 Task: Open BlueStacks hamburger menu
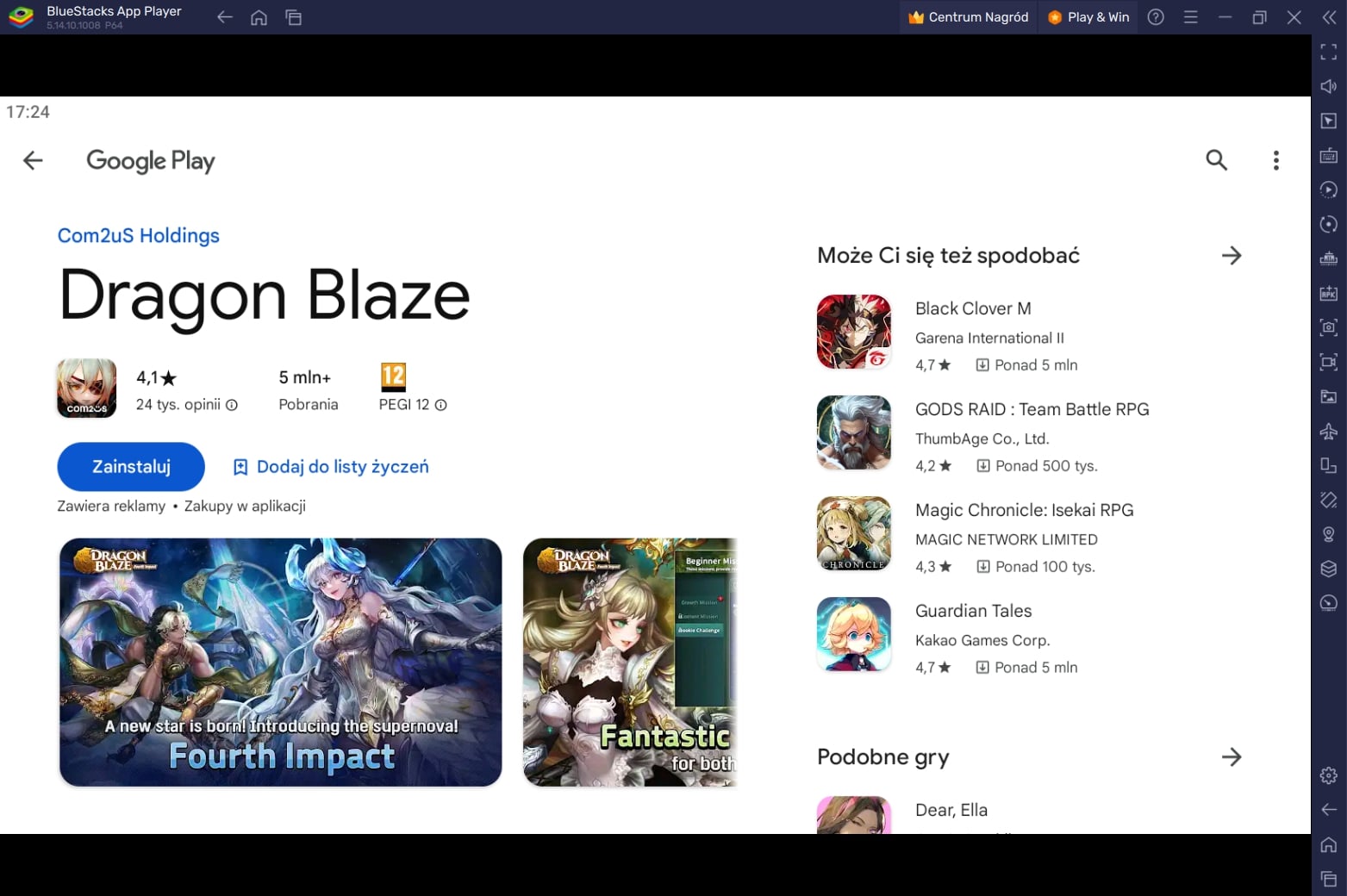pyautogui.click(x=1191, y=17)
